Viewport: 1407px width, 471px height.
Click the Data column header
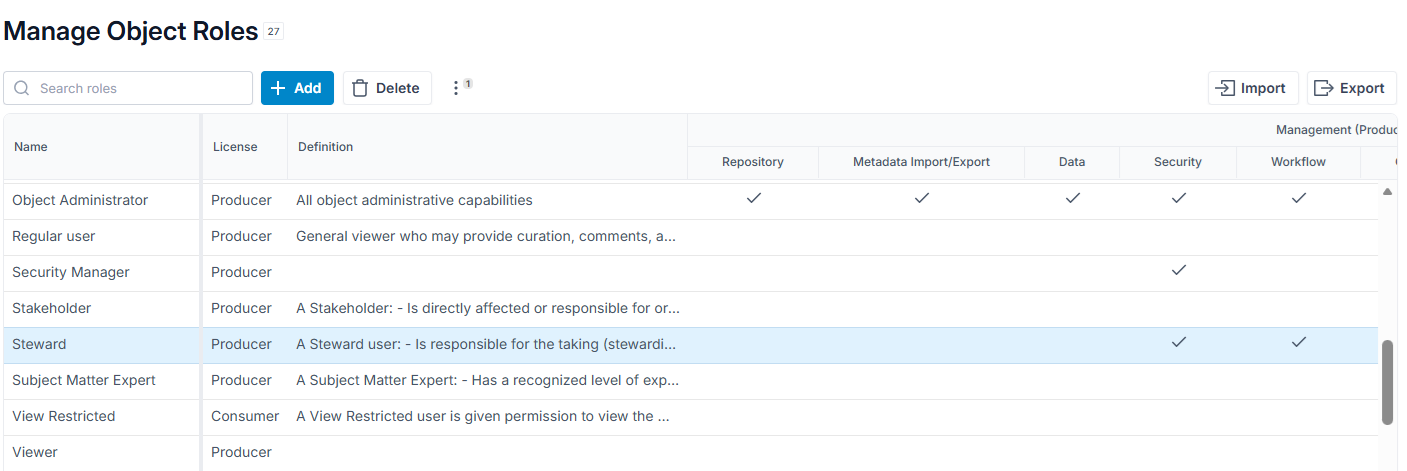coord(1072,162)
